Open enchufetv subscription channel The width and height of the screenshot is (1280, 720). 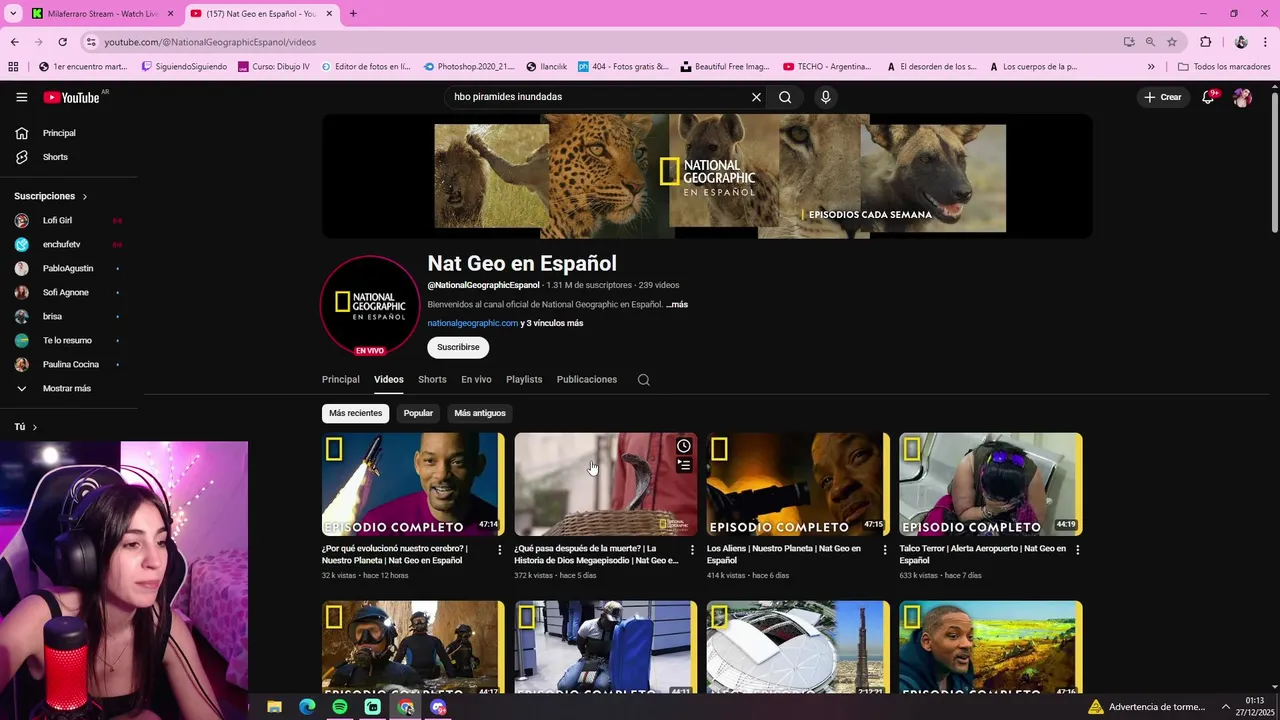67,244
